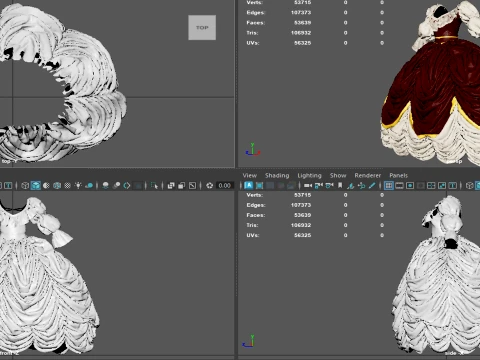Click the exposure icon beside 0.00

click(x=209, y=185)
